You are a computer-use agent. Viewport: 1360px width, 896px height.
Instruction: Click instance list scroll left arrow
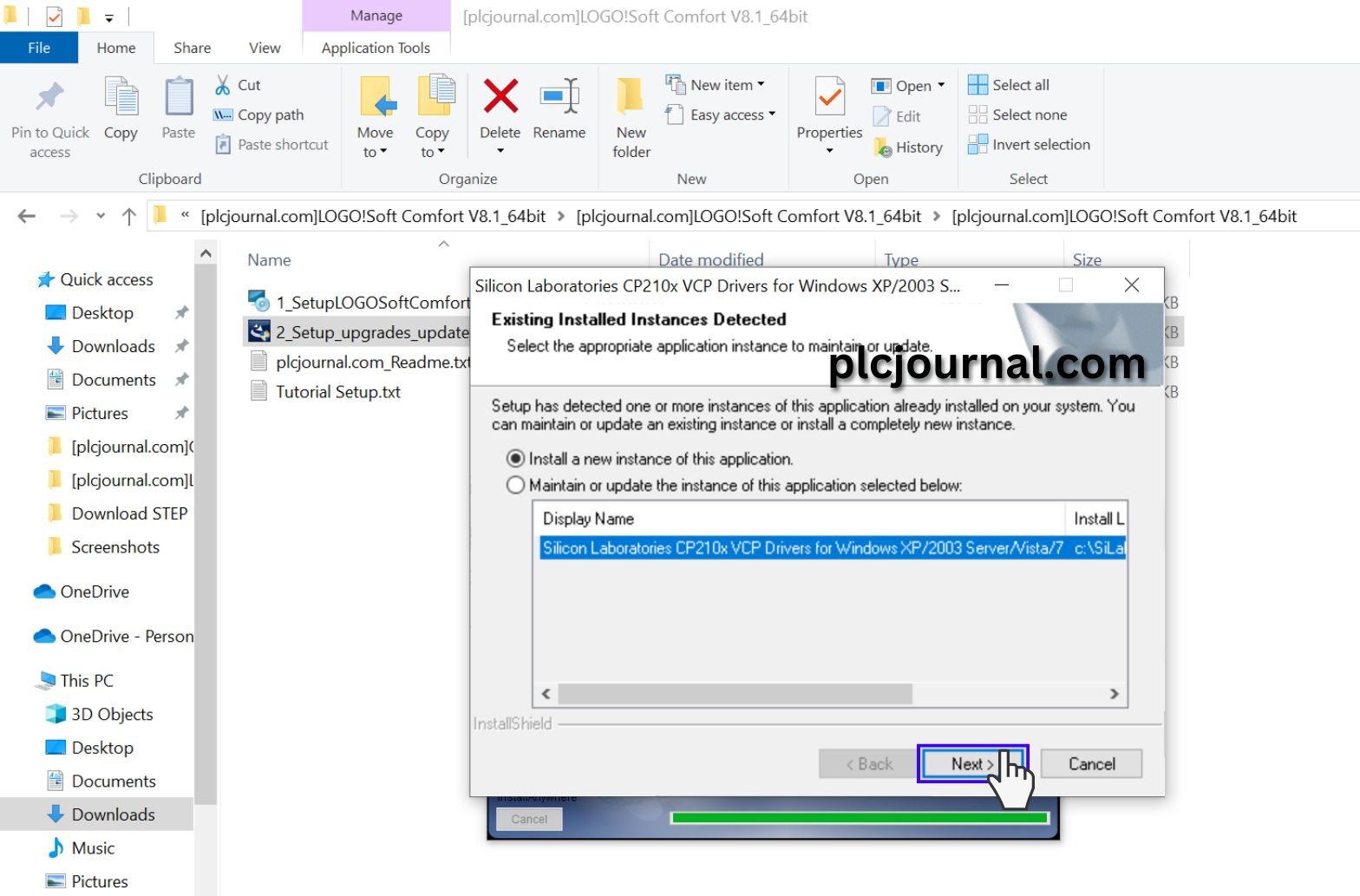(546, 694)
